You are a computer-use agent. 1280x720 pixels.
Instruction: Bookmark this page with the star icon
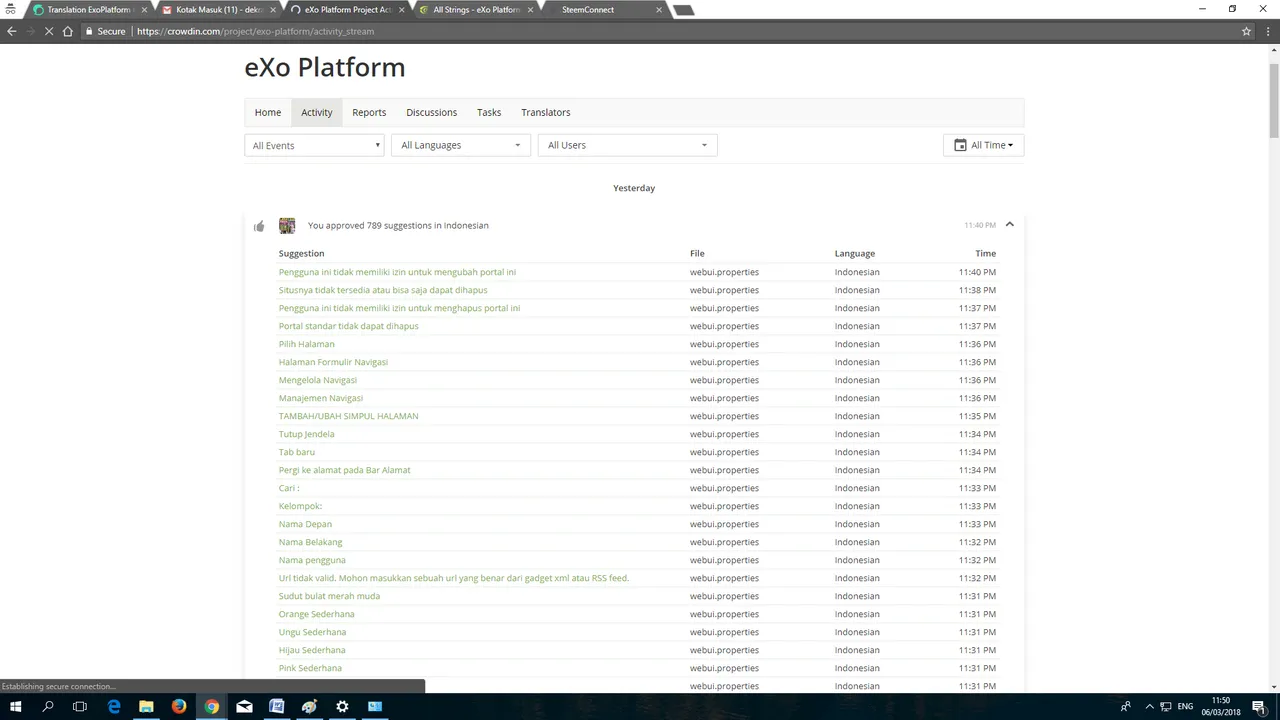(1246, 31)
